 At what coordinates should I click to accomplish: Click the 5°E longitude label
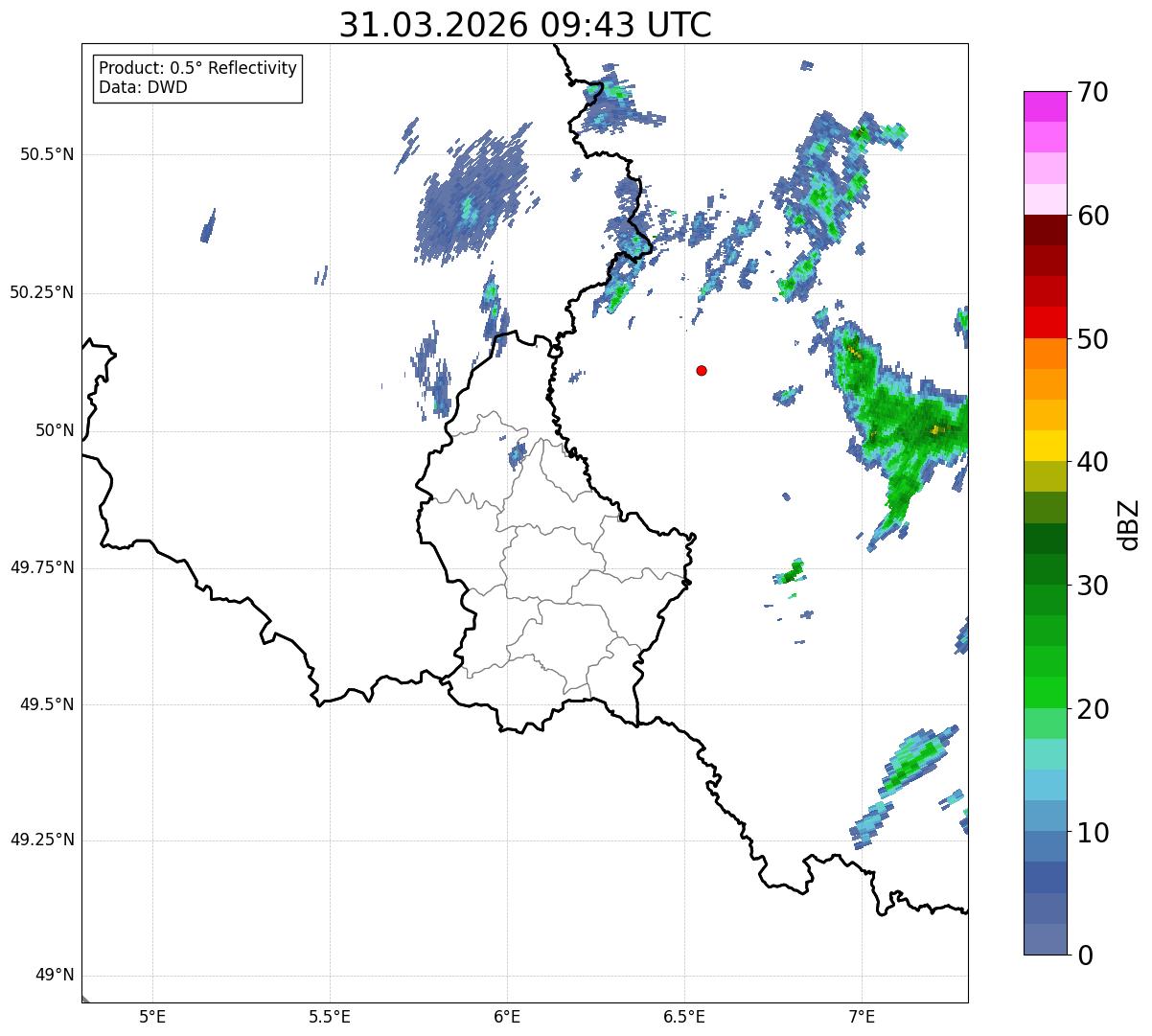coord(152,1017)
